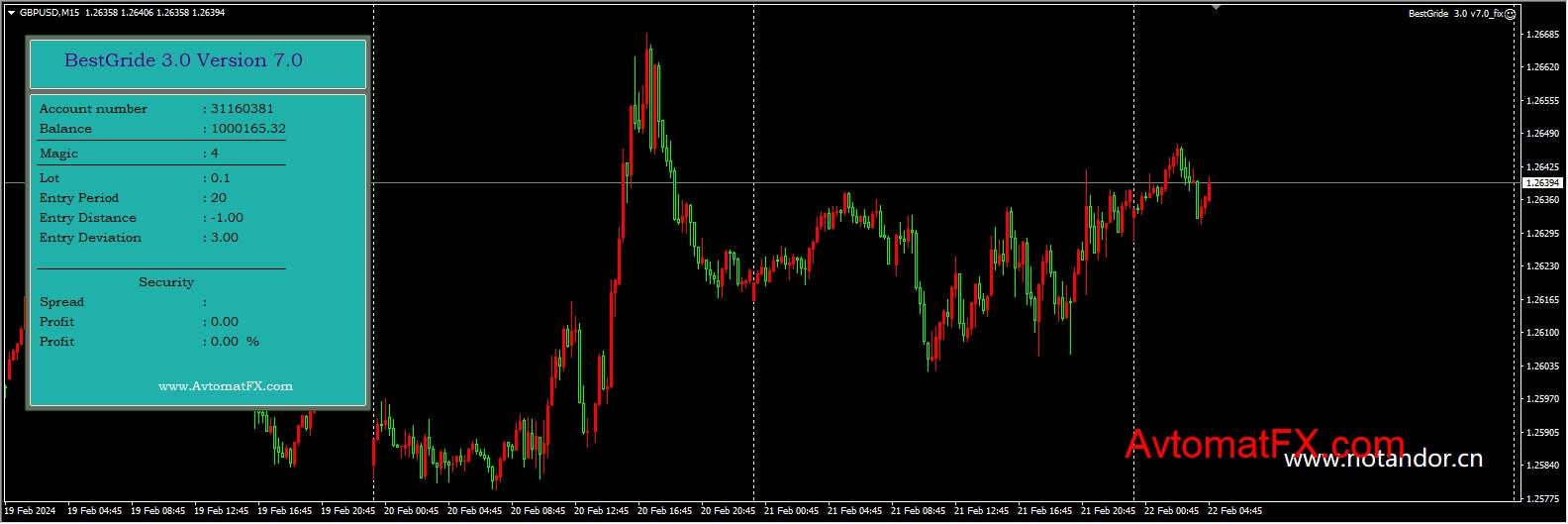Screen dimensions: 1568x524
Task: Click the Entry Period value 20
Action: click(x=219, y=198)
